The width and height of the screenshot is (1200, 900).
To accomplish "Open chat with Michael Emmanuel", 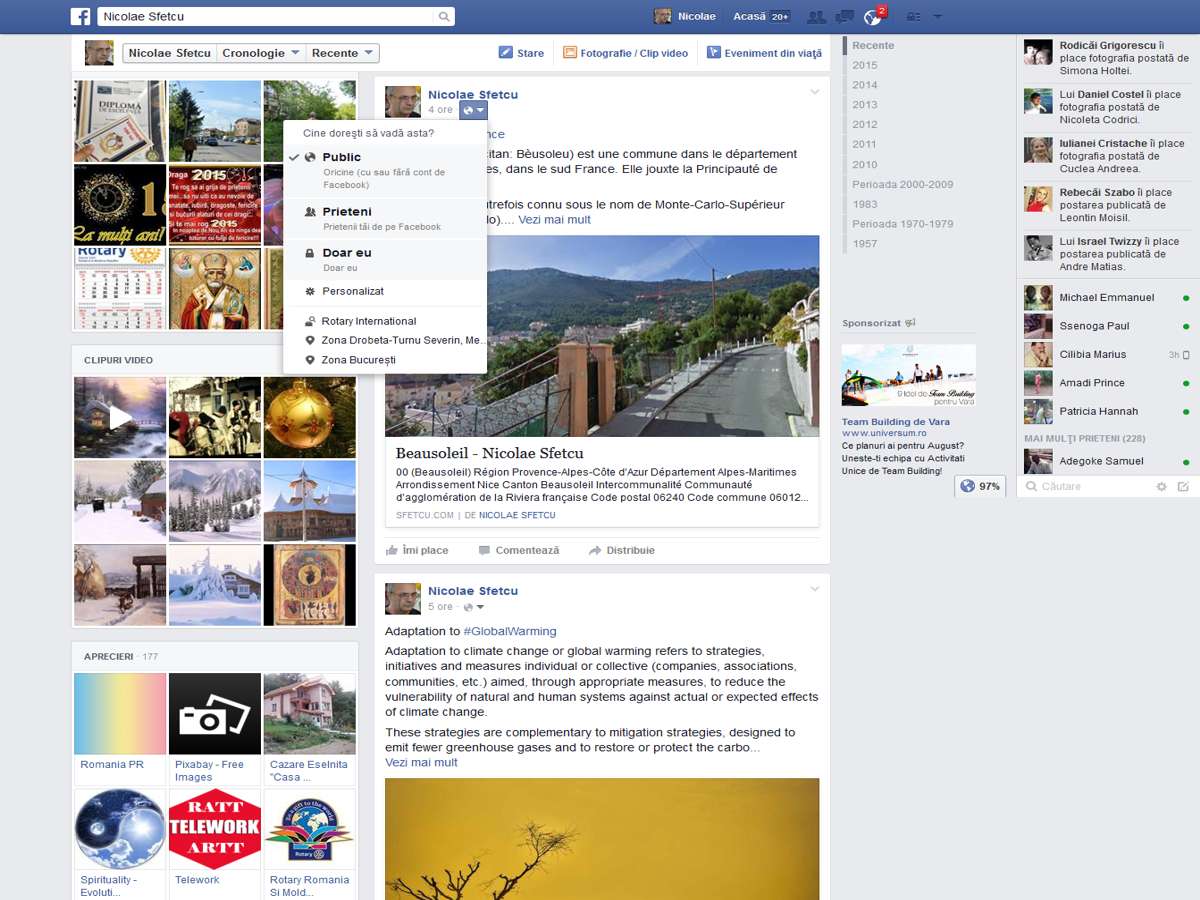I will 1107,297.
